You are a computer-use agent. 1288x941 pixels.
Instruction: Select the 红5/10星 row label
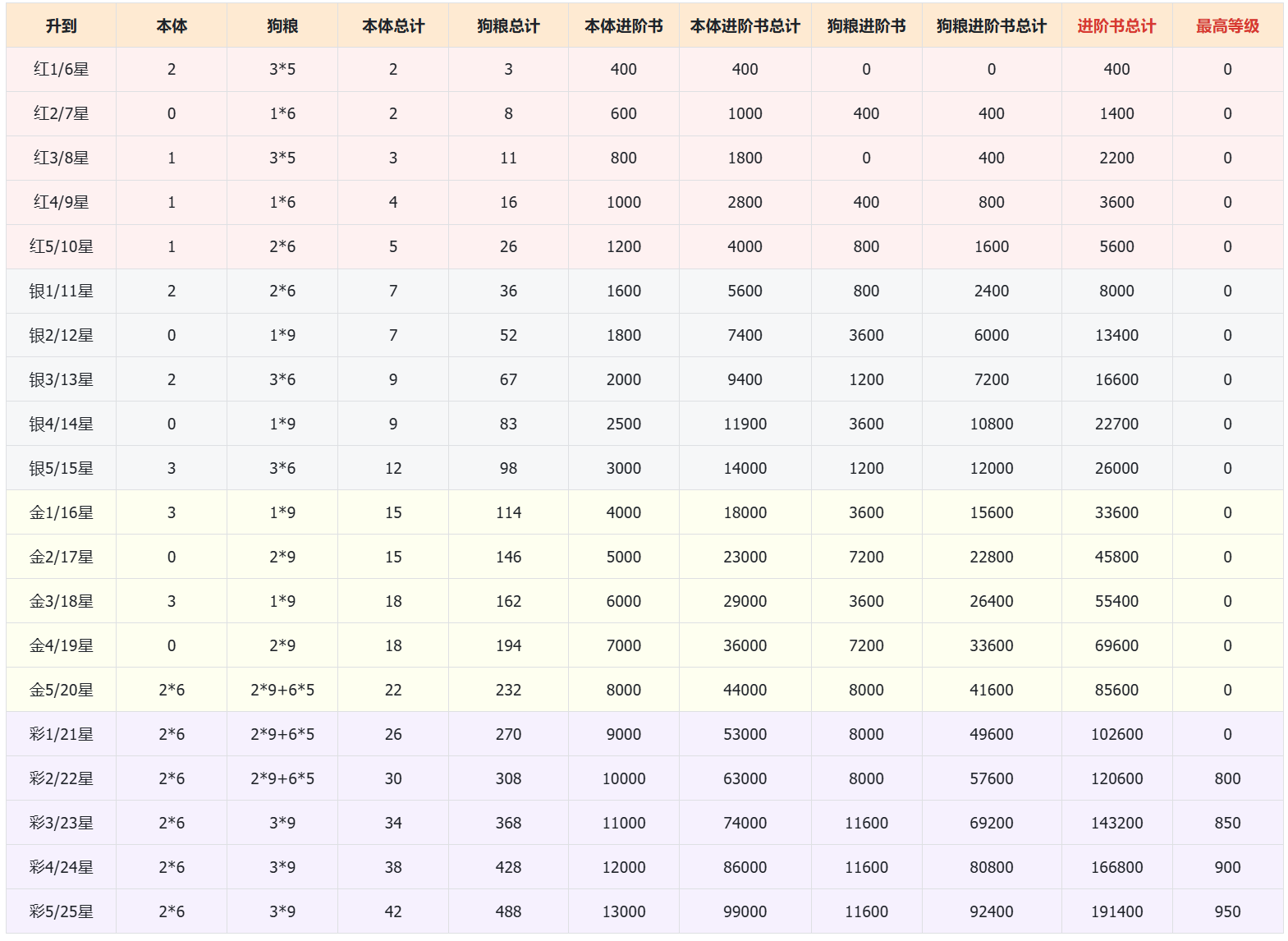(61, 247)
